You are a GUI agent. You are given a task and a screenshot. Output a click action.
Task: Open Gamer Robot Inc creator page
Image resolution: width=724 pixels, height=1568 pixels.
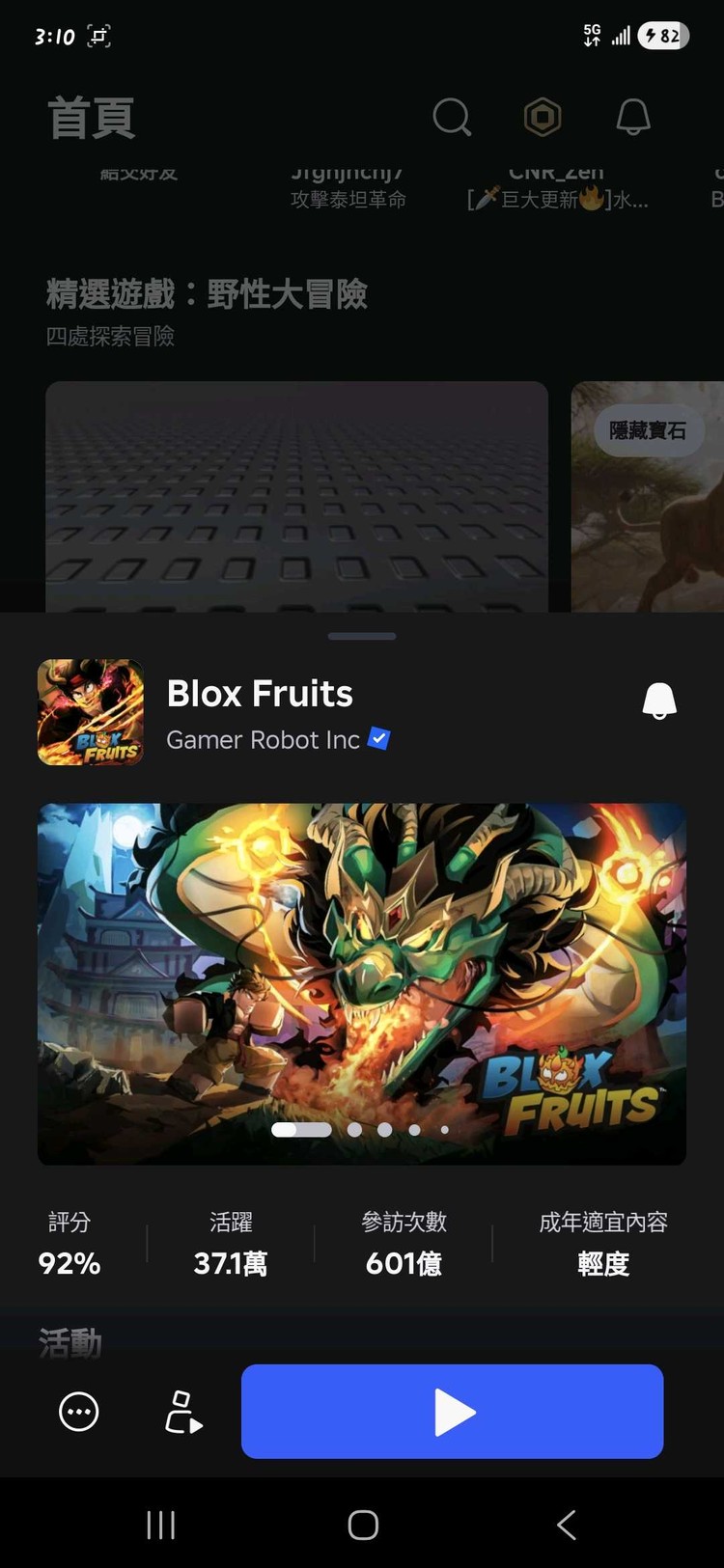click(263, 740)
